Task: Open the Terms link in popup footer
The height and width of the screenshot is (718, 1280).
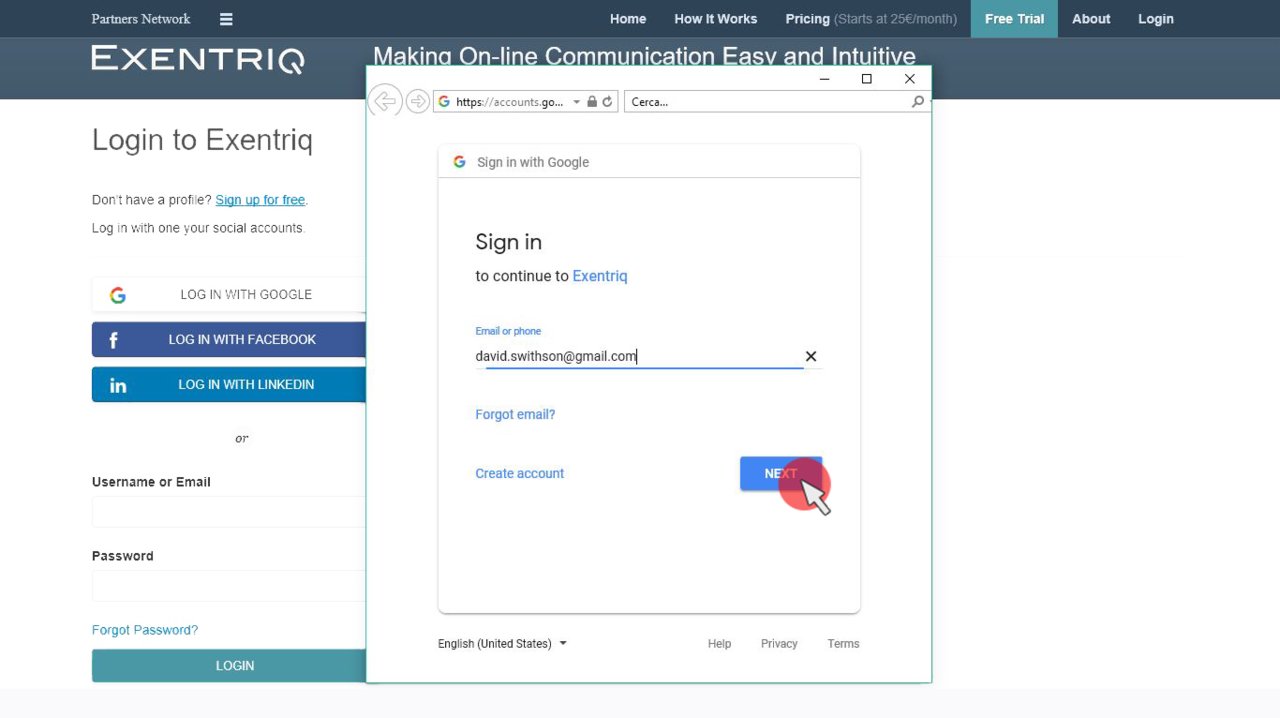Action: click(x=843, y=644)
